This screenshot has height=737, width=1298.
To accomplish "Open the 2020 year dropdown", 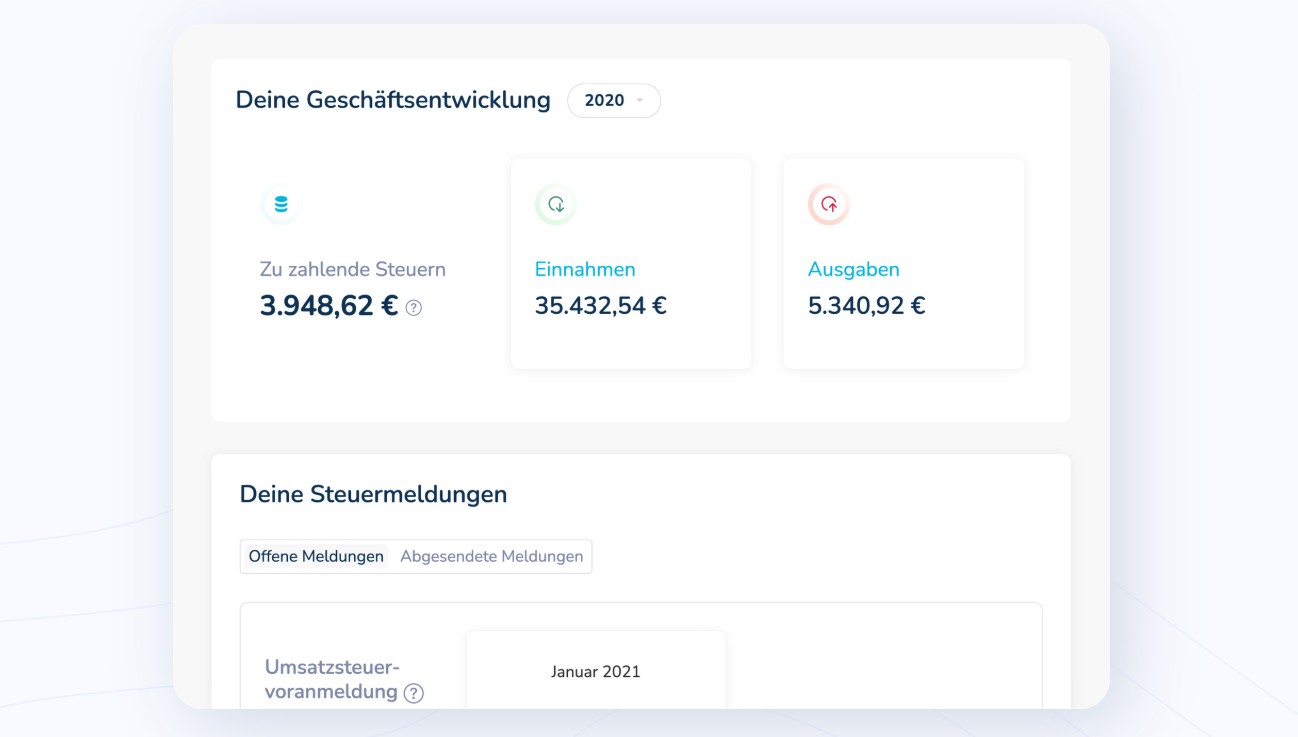I will click(x=614, y=100).
